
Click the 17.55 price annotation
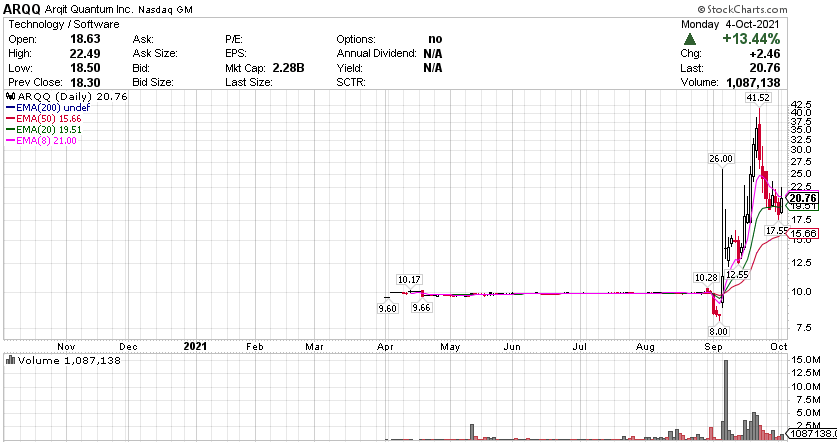pos(777,230)
